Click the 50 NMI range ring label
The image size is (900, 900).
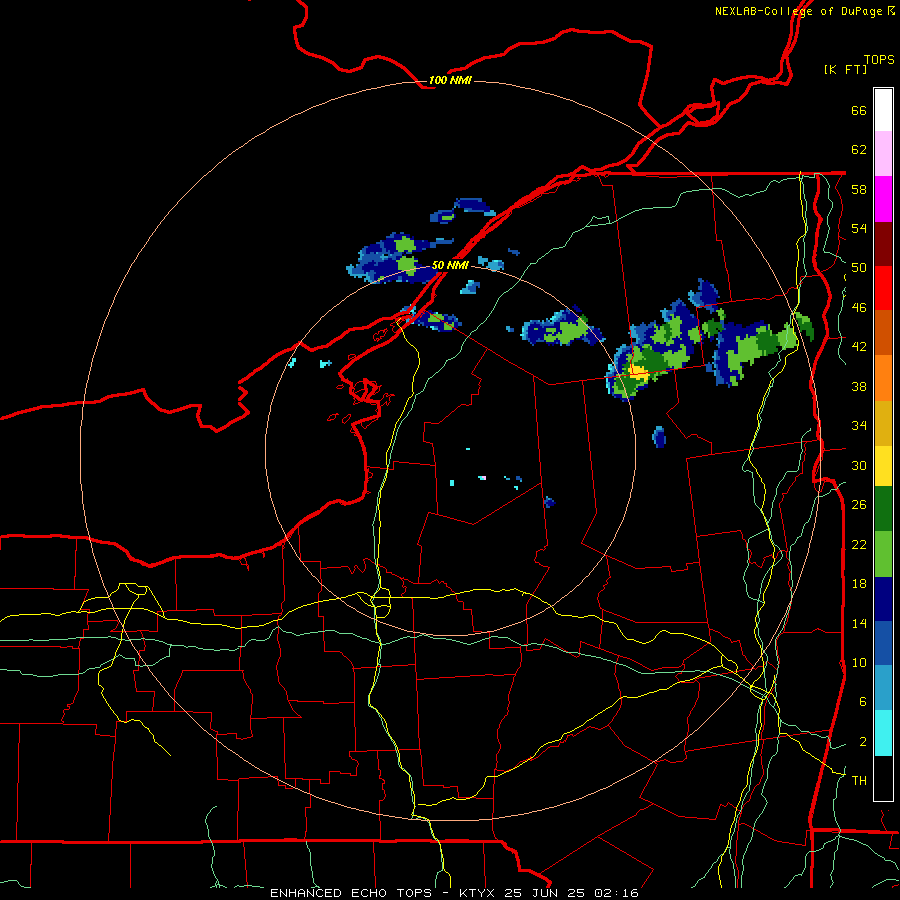click(450, 265)
